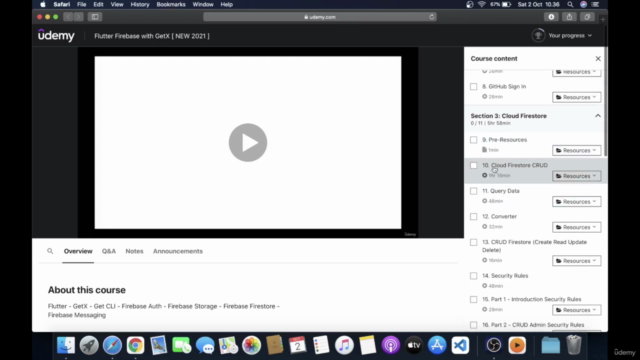Open the search icon beside Overview tab
This screenshot has height=360, width=640.
50,251
